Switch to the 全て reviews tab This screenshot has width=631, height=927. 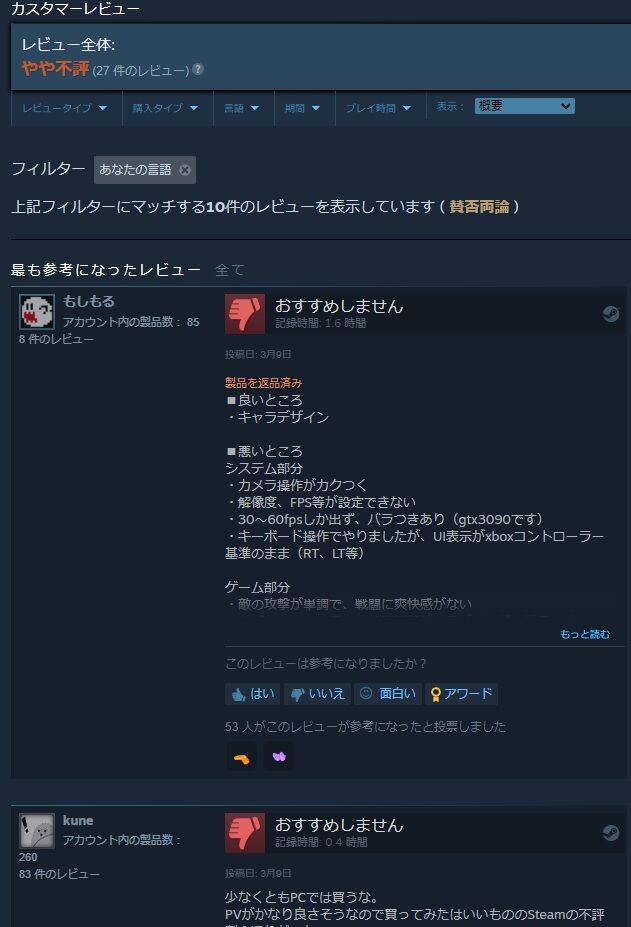pyautogui.click(x=229, y=270)
